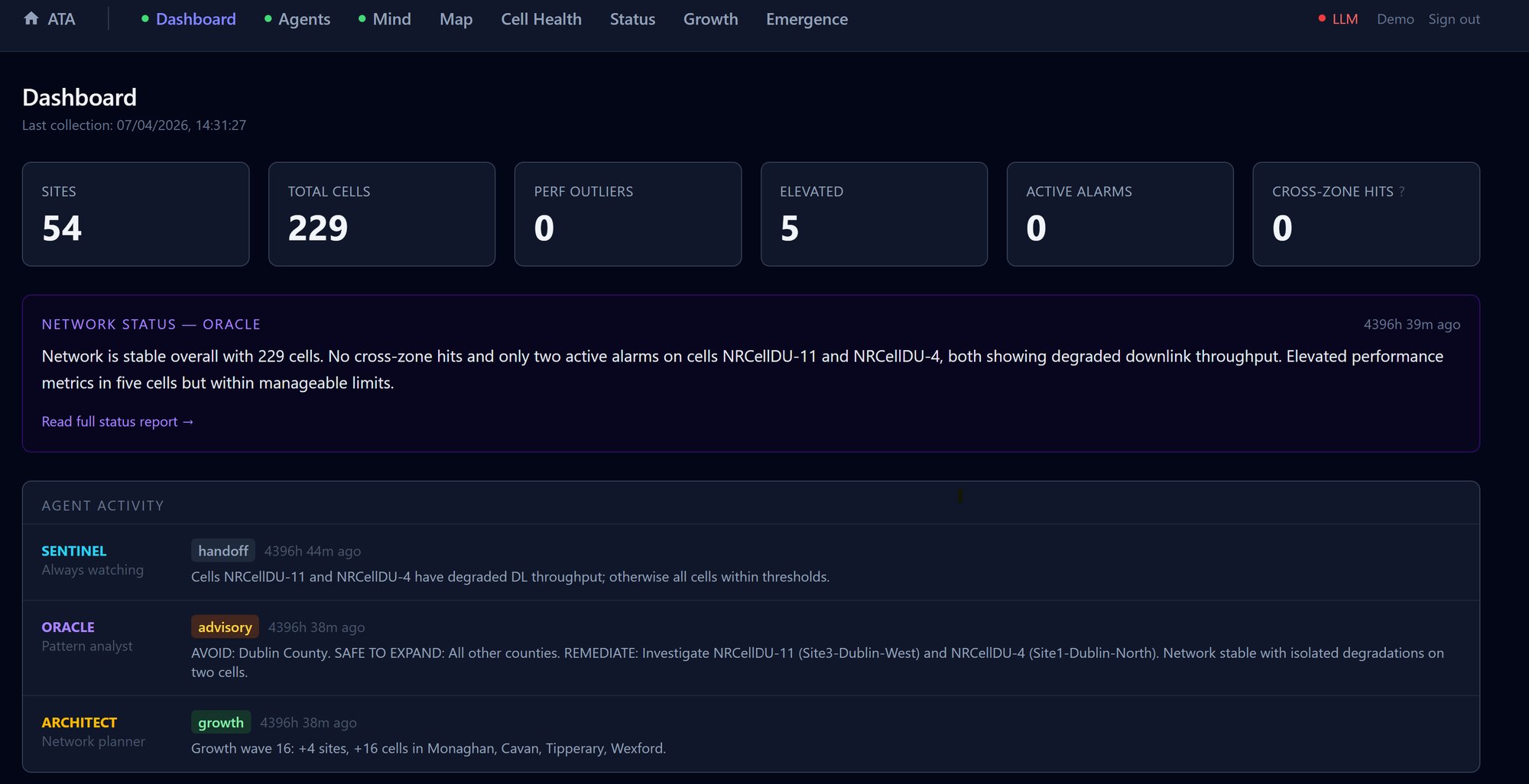1529x784 pixels.
Task: Click the ORACLE agent name in activity
Action: coord(68,627)
